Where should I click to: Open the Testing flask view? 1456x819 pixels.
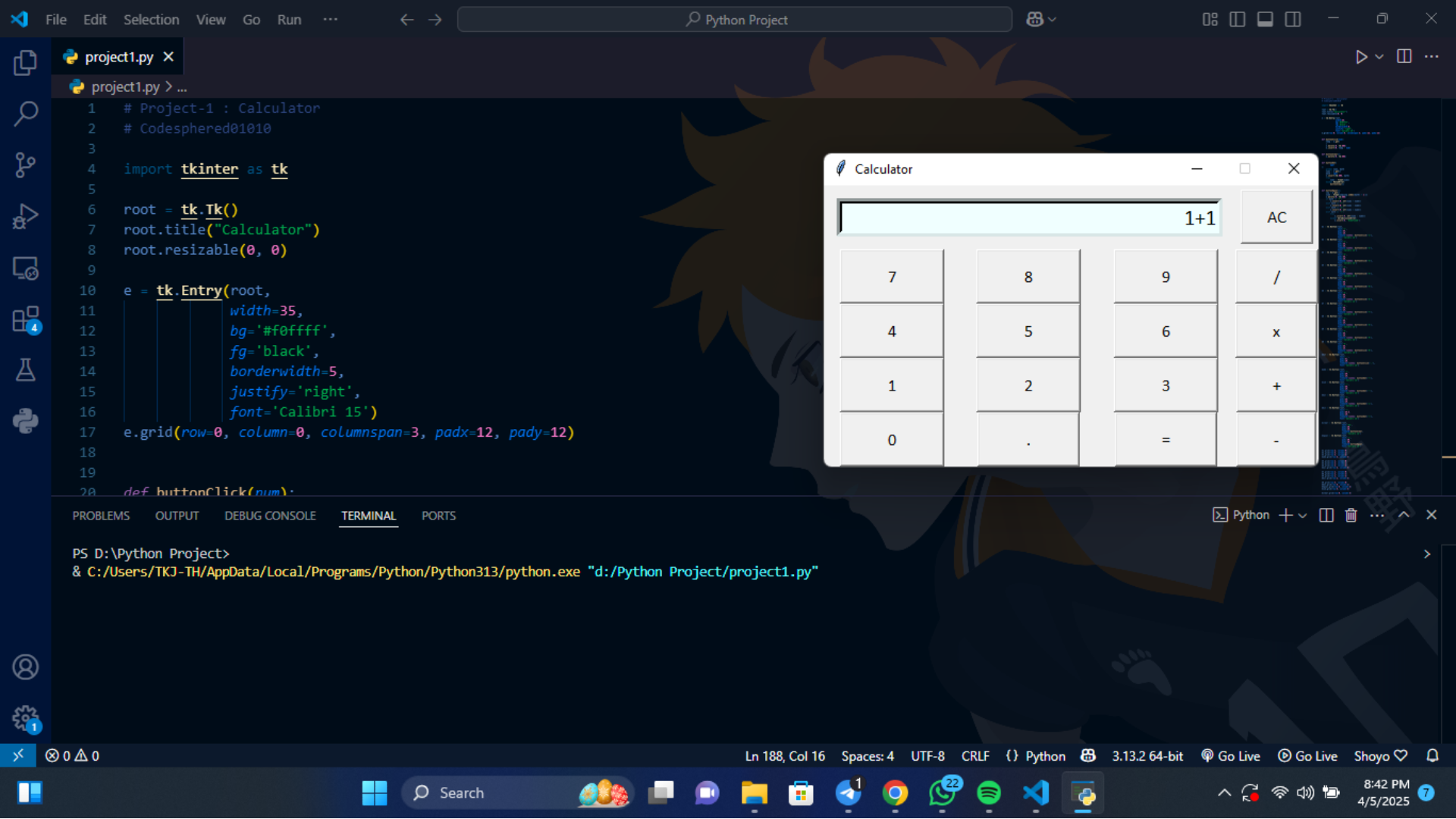(25, 370)
